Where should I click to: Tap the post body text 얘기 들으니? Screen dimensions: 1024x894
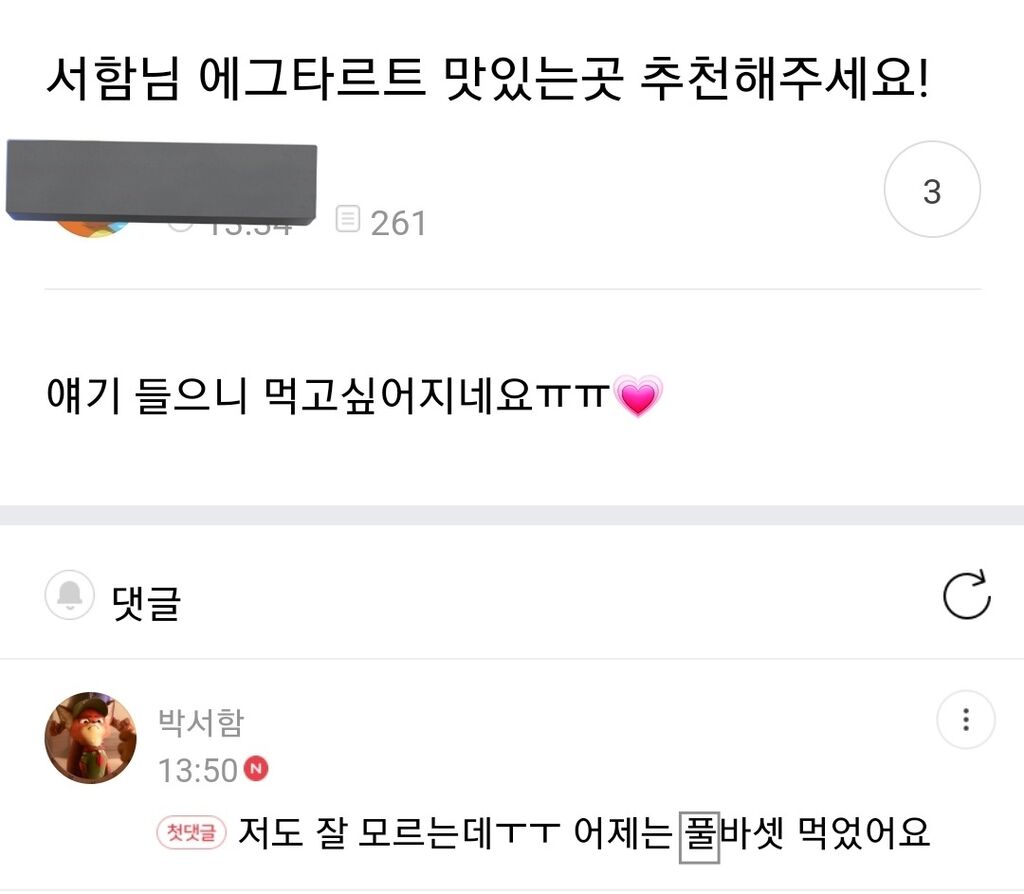click(x=146, y=396)
